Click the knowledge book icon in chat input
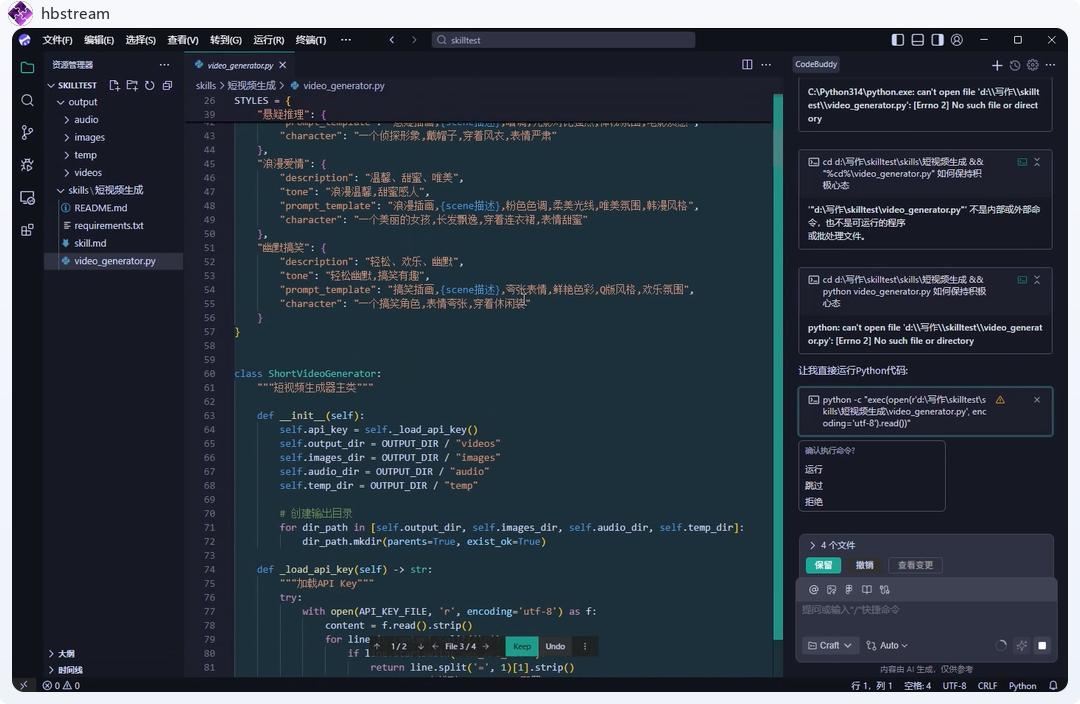Viewport: 1080px width, 704px height. click(866, 590)
